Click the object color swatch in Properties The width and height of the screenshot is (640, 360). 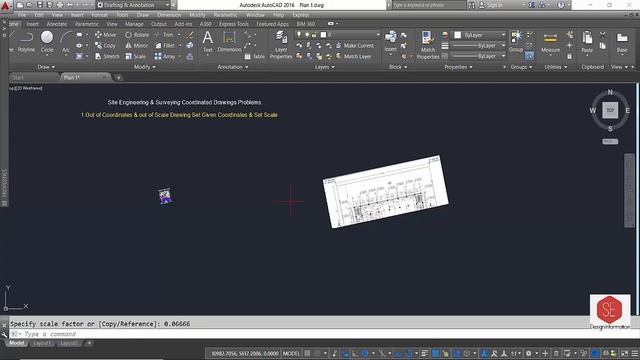pyautogui.click(x=458, y=35)
